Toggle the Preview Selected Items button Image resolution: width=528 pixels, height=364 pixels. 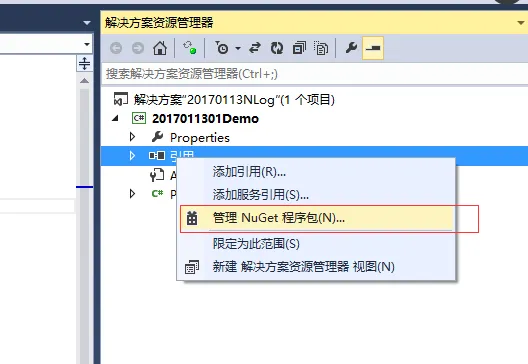click(373, 48)
